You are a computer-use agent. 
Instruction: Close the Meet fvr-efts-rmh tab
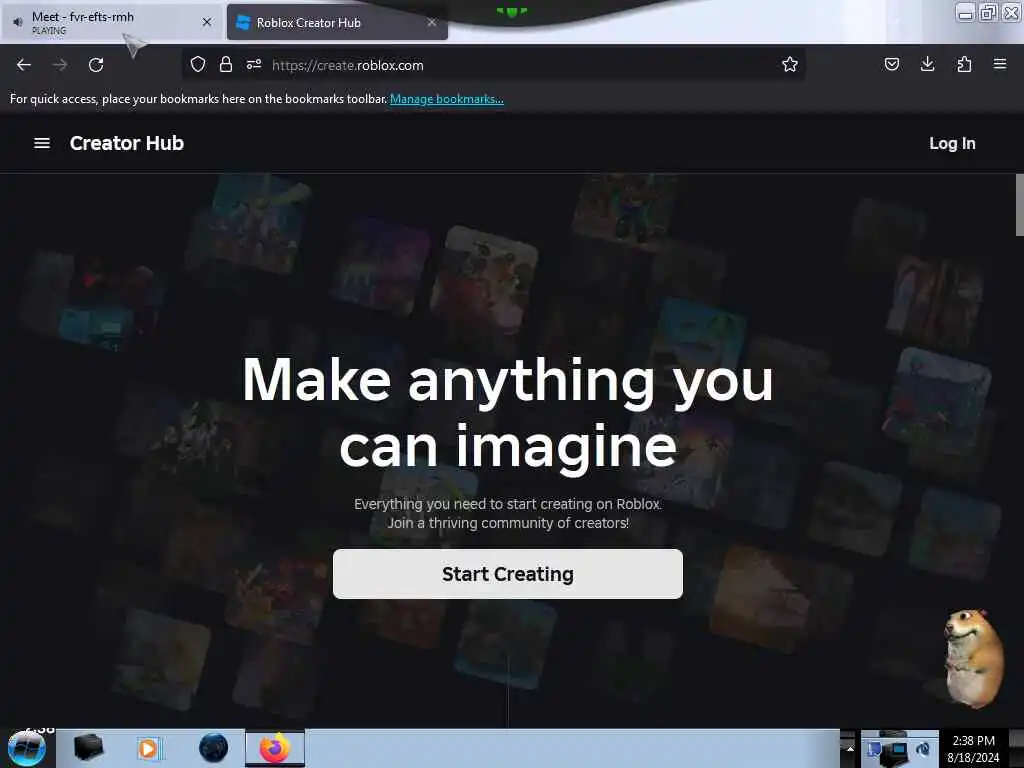tap(207, 22)
